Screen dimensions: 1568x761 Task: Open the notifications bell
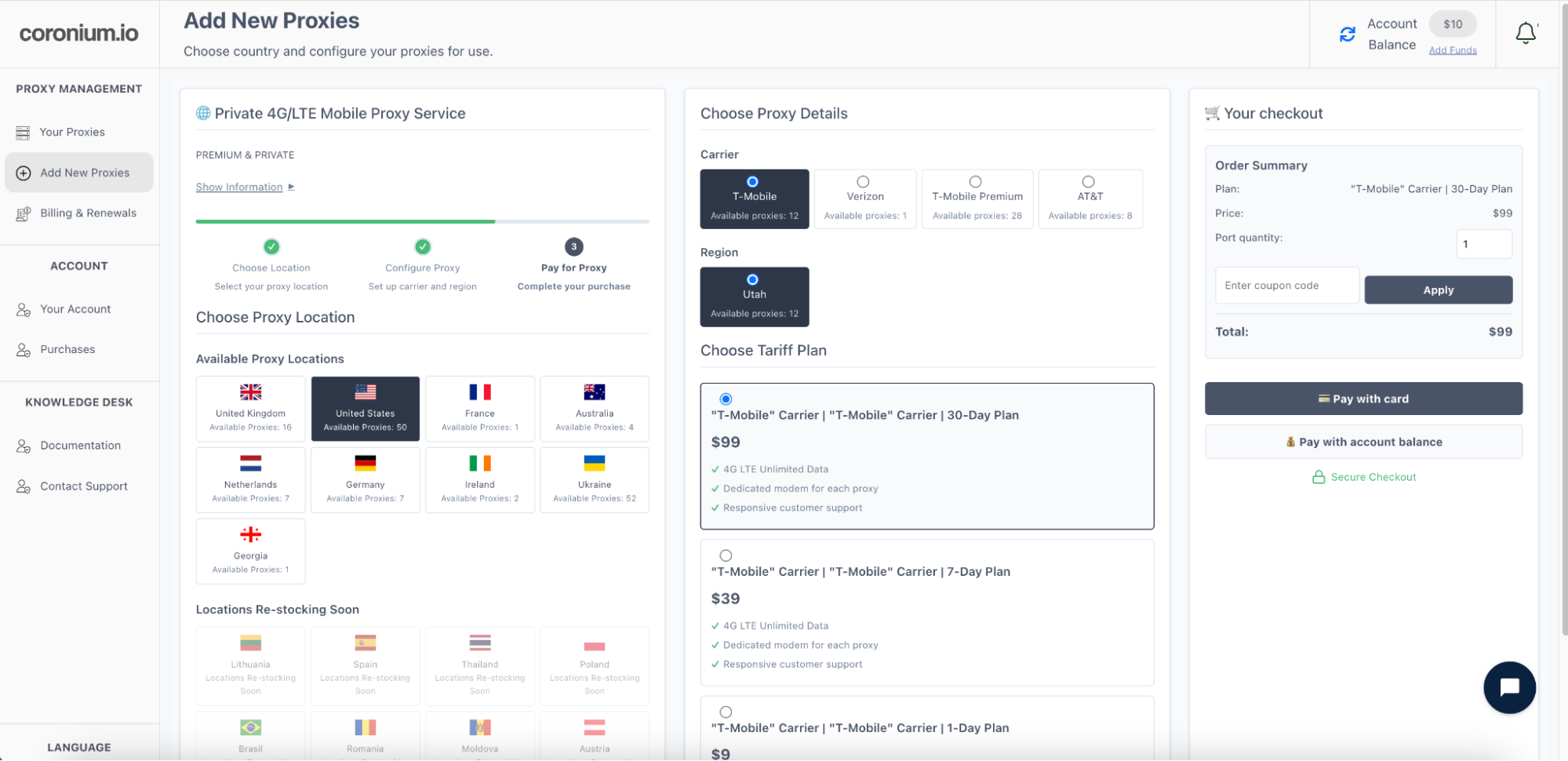click(x=1525, y=33)
